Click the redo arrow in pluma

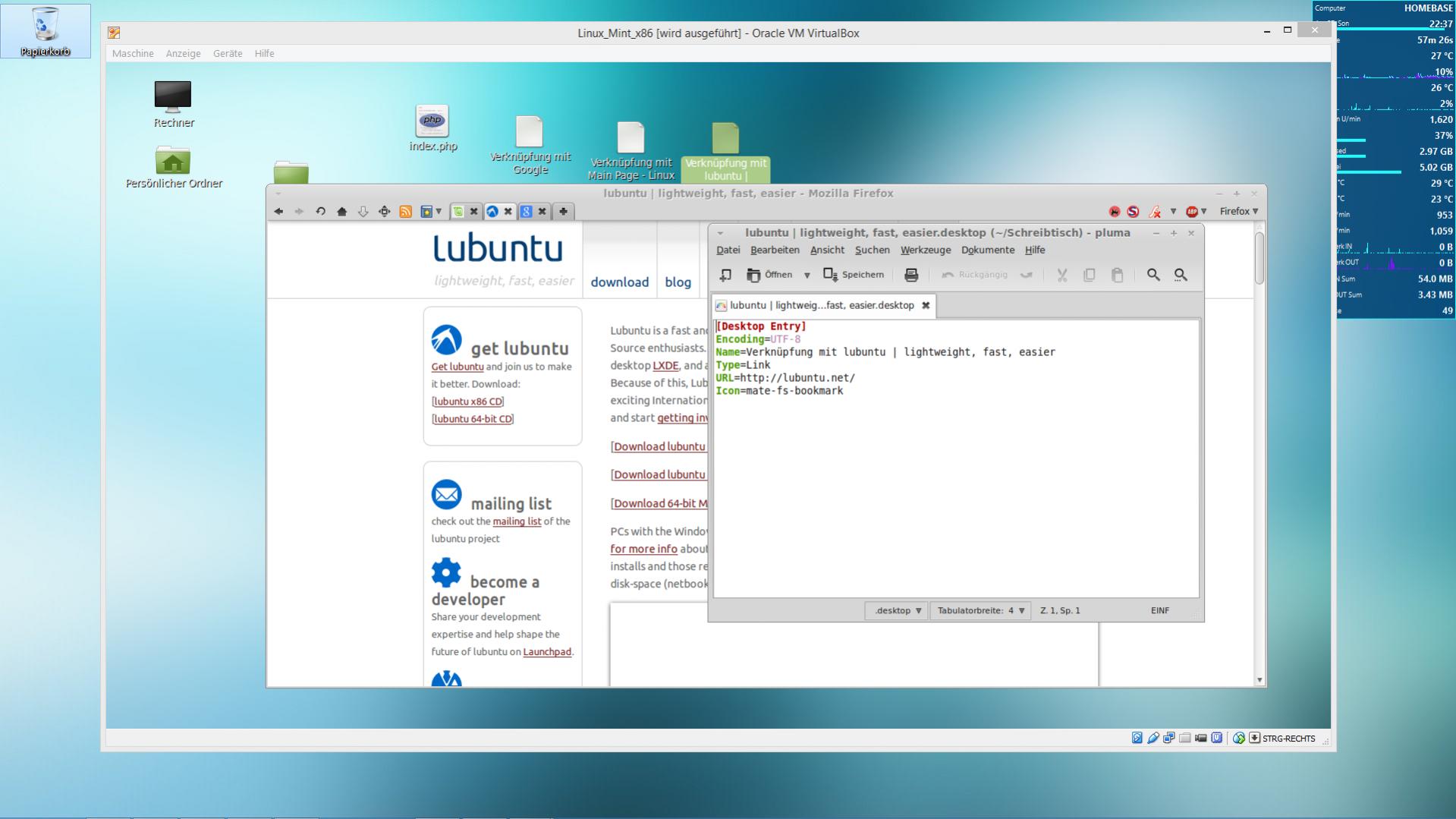point(1027,275)
